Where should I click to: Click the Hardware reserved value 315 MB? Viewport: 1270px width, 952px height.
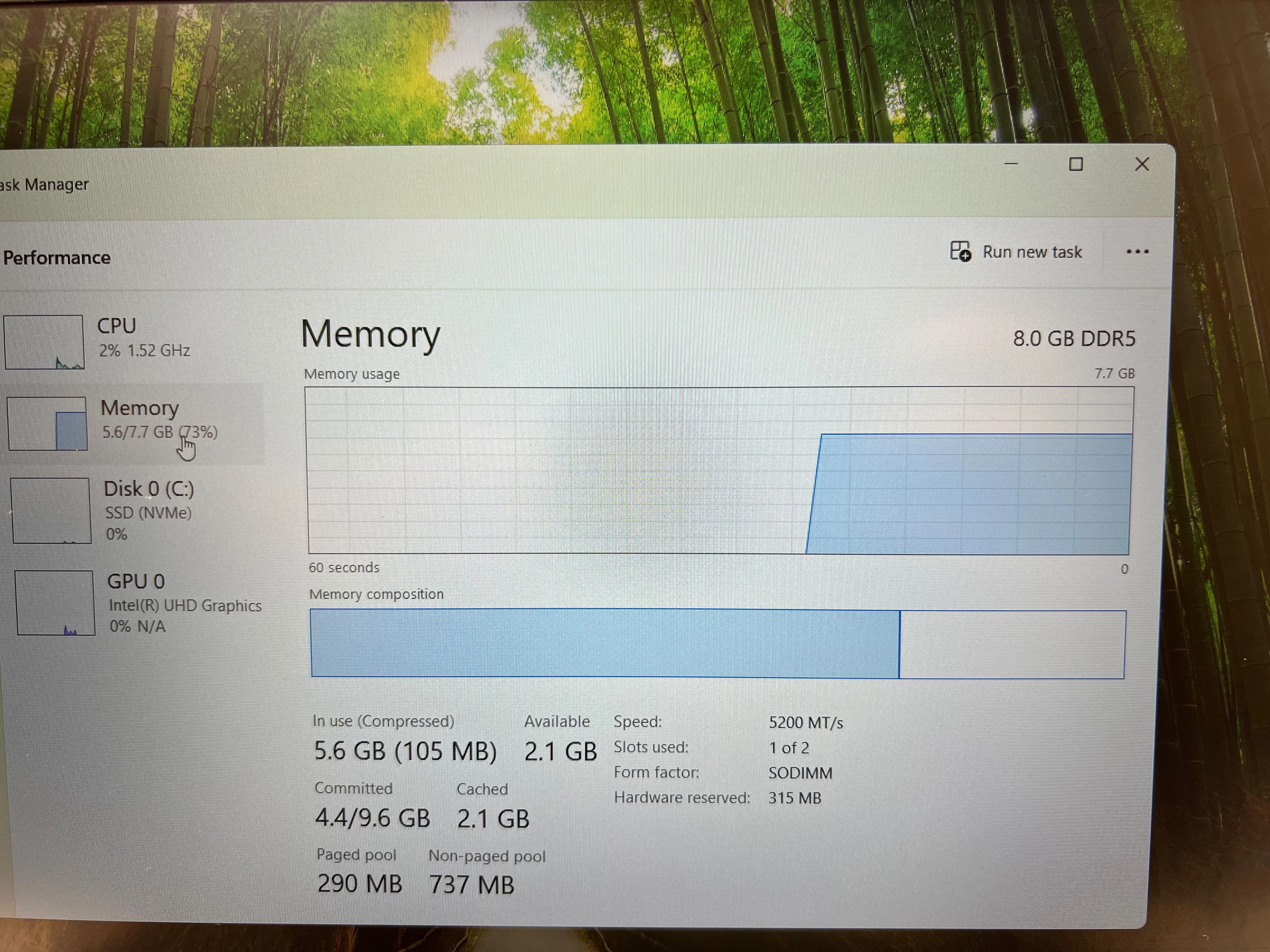point(795,798)
